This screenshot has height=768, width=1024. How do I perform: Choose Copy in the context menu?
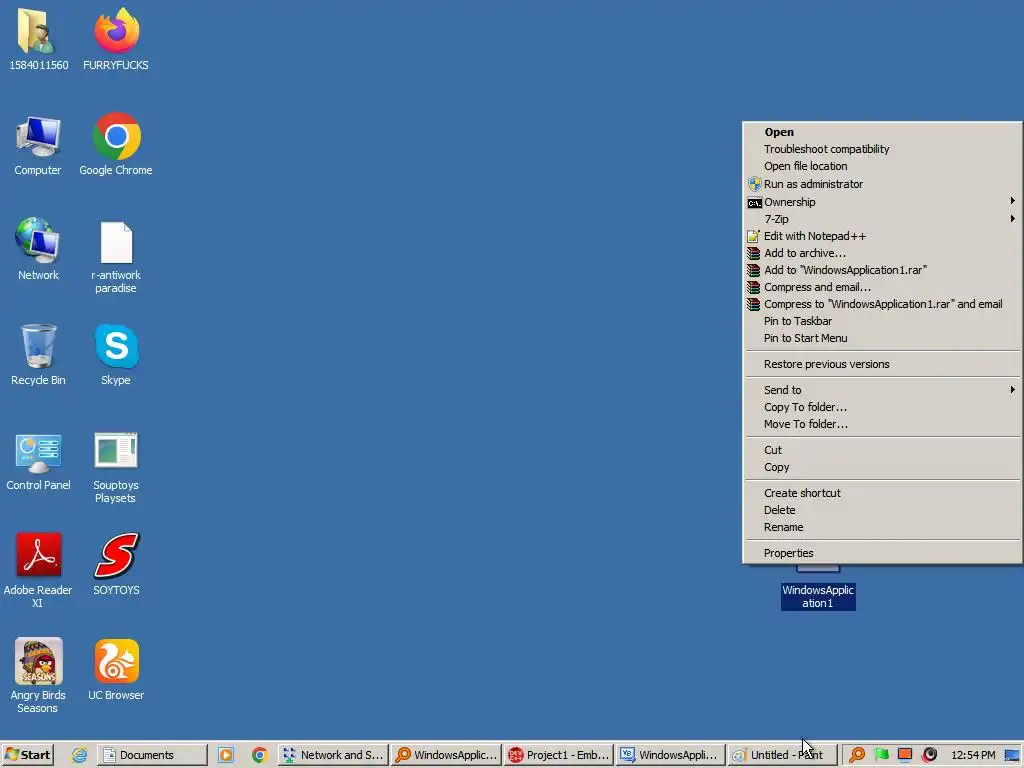coord(883,467)
